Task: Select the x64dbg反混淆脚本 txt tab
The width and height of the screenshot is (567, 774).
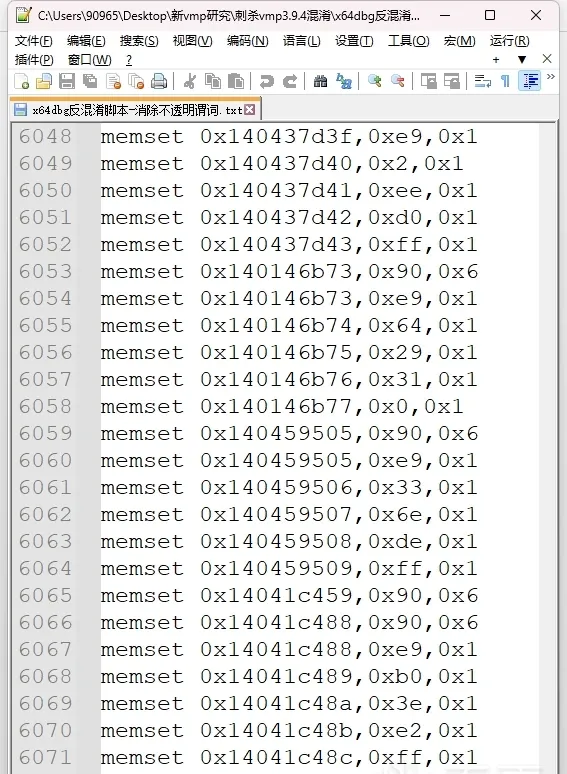Action: coord(135,110)
